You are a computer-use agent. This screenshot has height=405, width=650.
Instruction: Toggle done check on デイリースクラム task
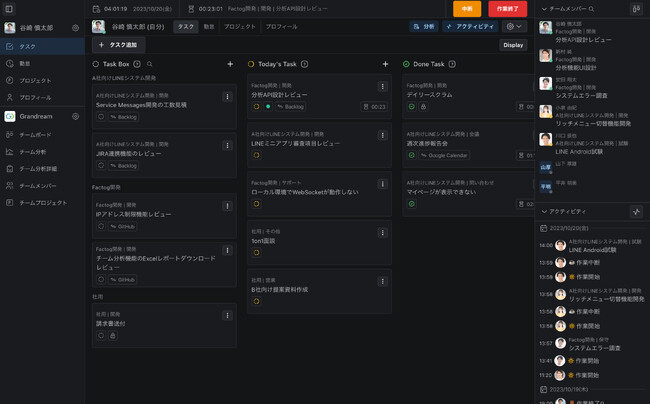point(411,106)
